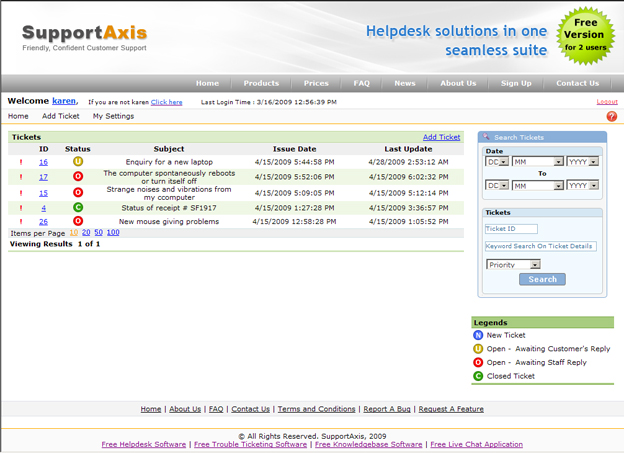Click the Request A Feature footer link
The height and width of the screenshot is (453, 624).
click(451, 409)
